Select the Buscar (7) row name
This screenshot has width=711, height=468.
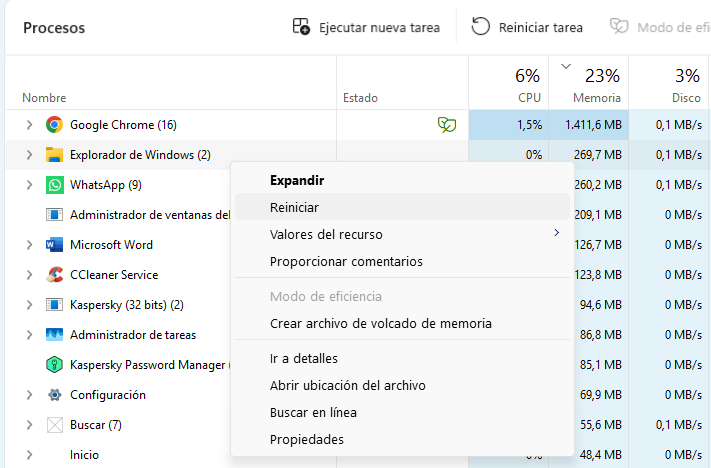96,425
